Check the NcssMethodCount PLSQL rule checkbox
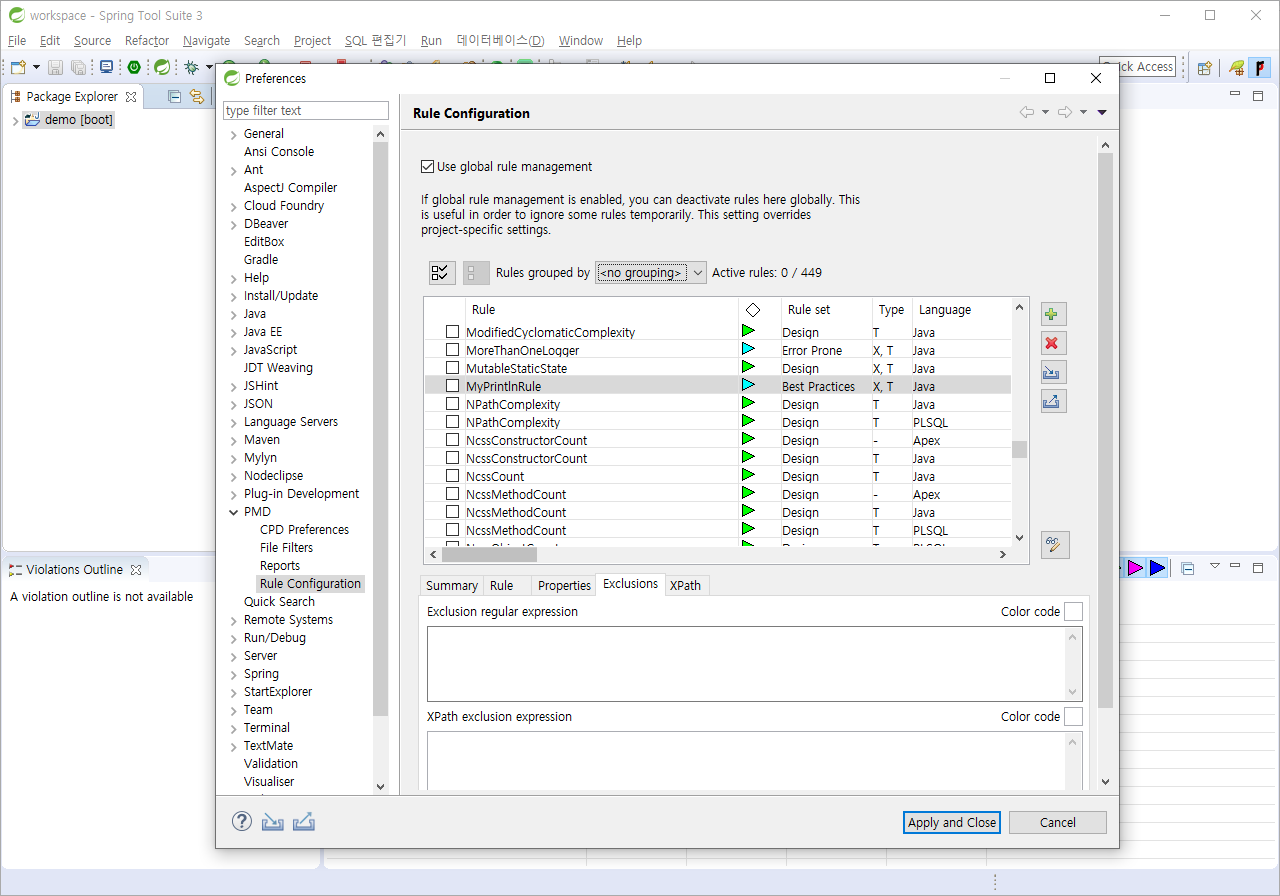This screenshot has width=1280, height=896. point(453,530)
